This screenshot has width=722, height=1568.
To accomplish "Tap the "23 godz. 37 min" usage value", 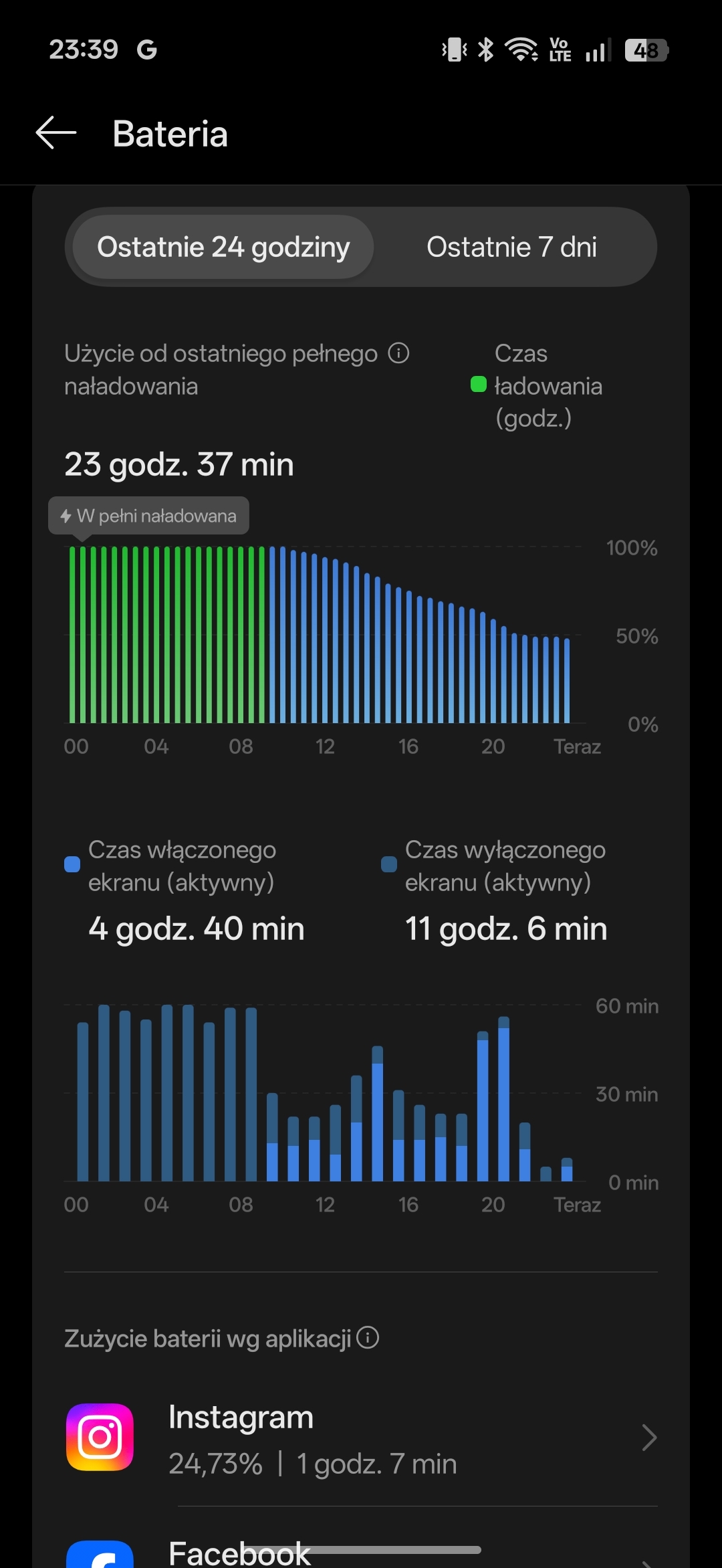I will 179,464.
